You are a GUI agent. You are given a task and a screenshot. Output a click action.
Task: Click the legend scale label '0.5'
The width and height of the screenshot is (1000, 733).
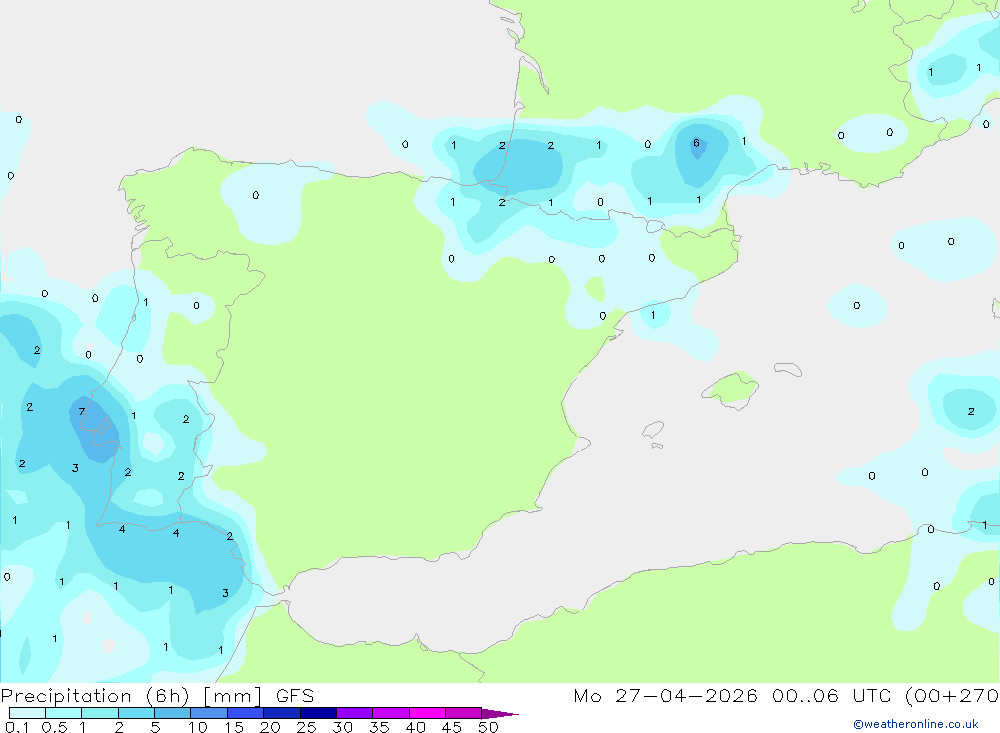click(54, 727)
